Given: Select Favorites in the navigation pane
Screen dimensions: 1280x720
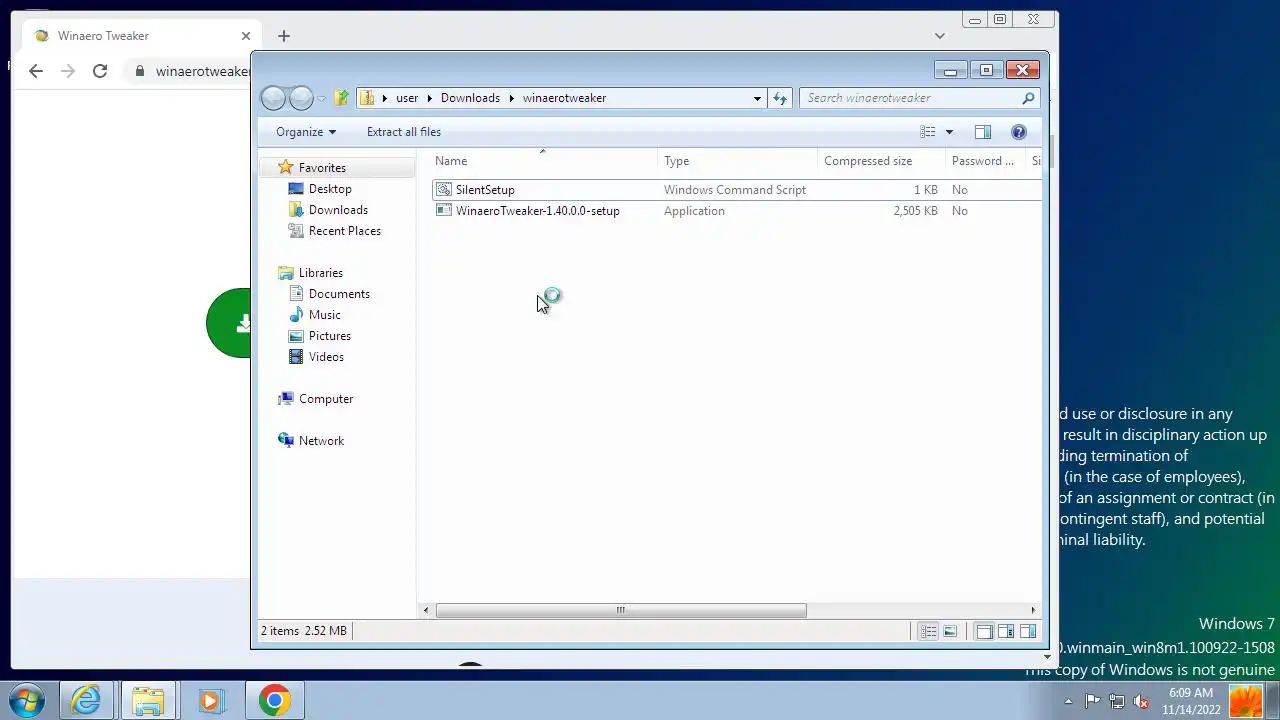Looking at the screenshot, I should pos(322,168).
